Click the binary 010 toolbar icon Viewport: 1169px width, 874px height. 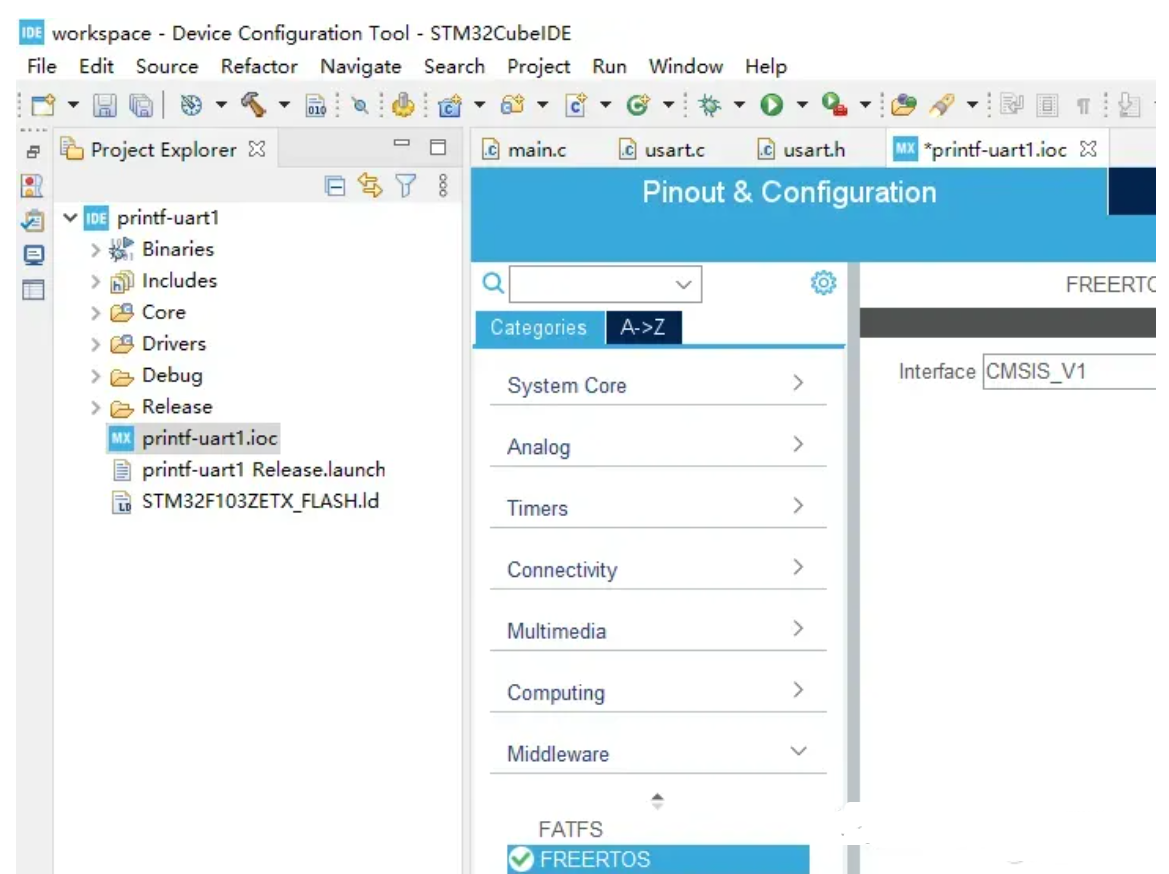(315, 105)
